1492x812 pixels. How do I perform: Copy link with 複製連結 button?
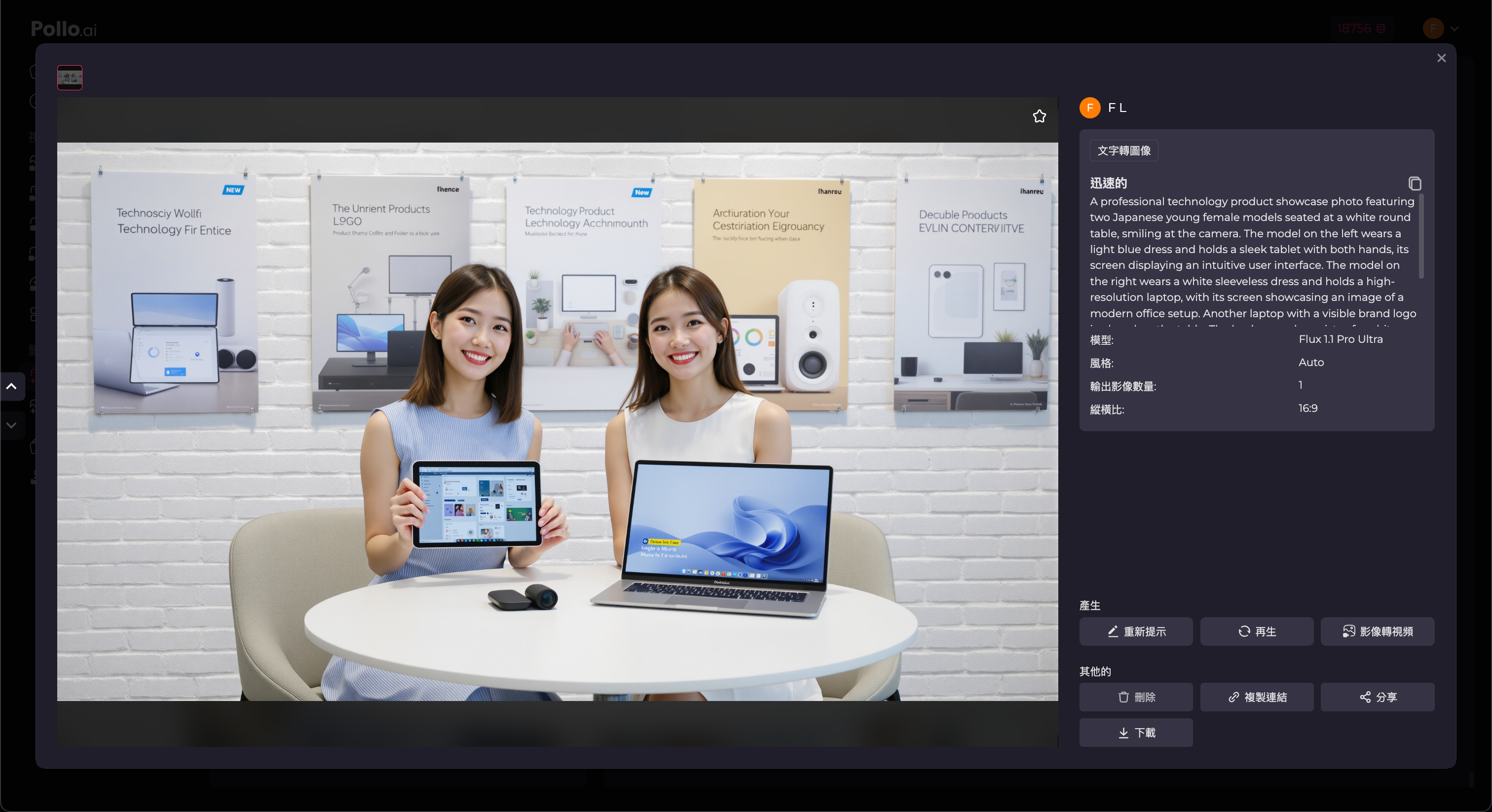coord(1256,697)
